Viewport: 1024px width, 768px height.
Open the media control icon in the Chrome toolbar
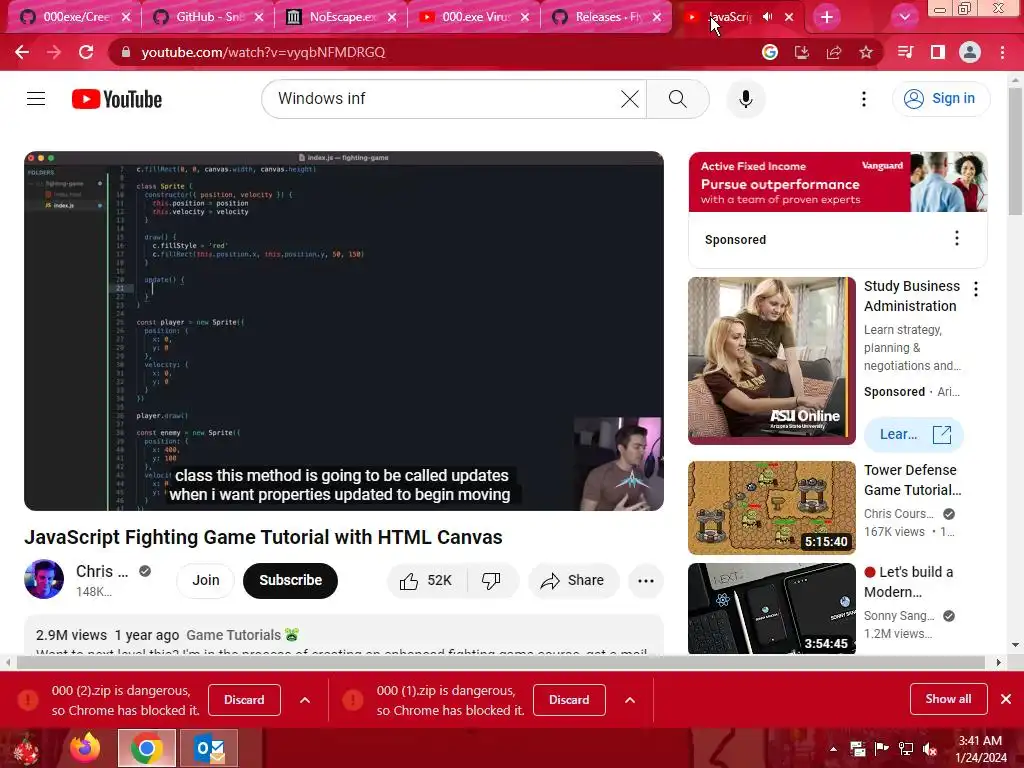click(x=906, y=52)
